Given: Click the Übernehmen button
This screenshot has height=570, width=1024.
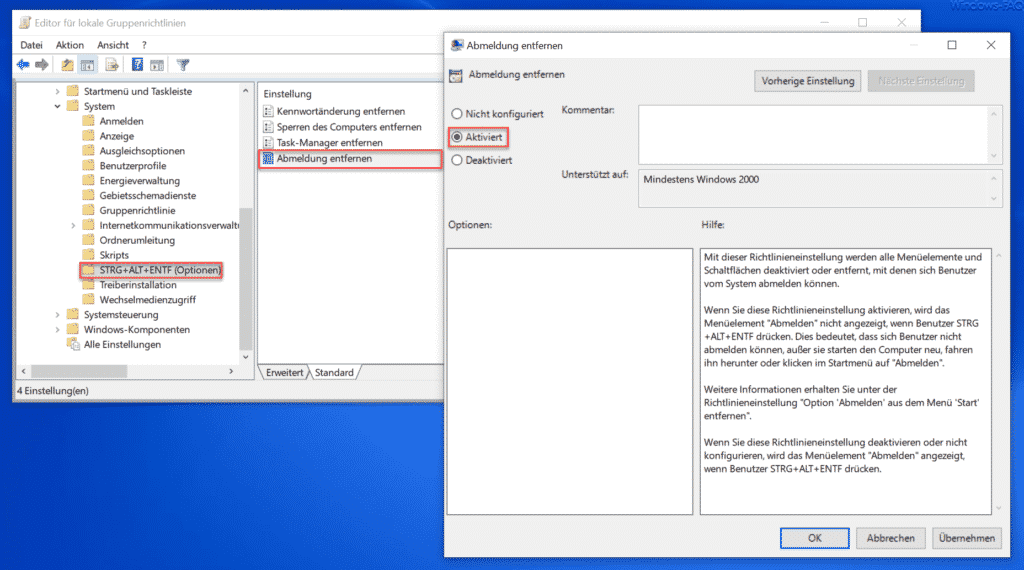Looking at the screenshot, I should pyautogui.click(x=967, y=538).
